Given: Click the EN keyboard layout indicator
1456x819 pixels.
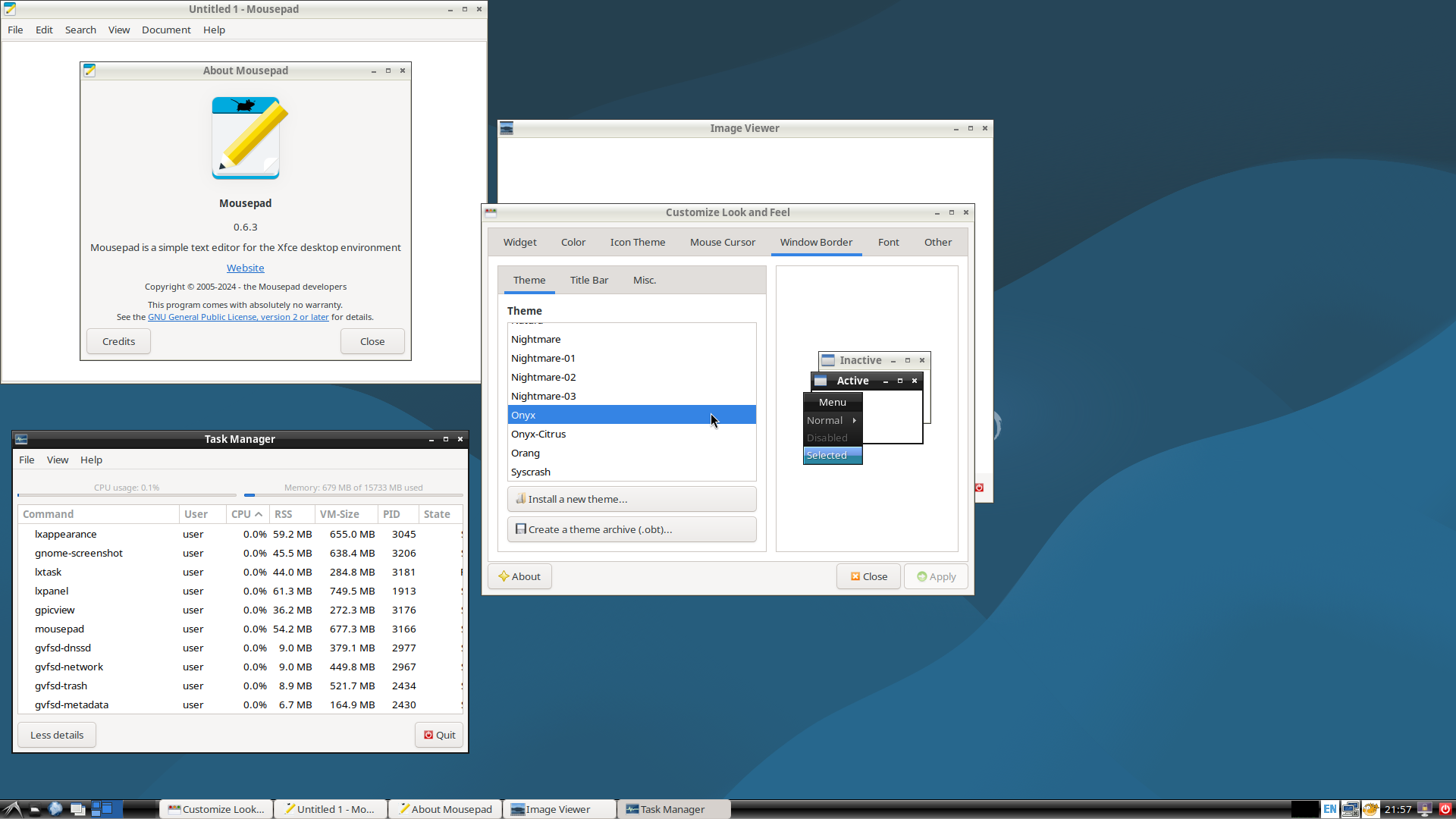Looking at the screenshot, I should 1330,809.
